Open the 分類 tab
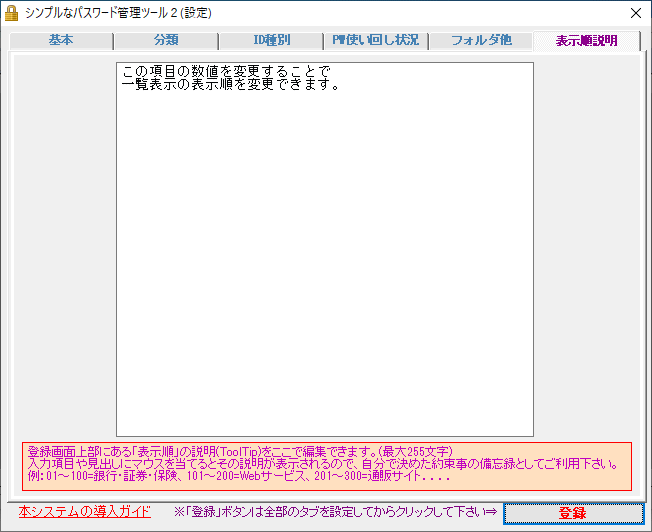Screen dimensions: 652x532 tap(166, 41)
